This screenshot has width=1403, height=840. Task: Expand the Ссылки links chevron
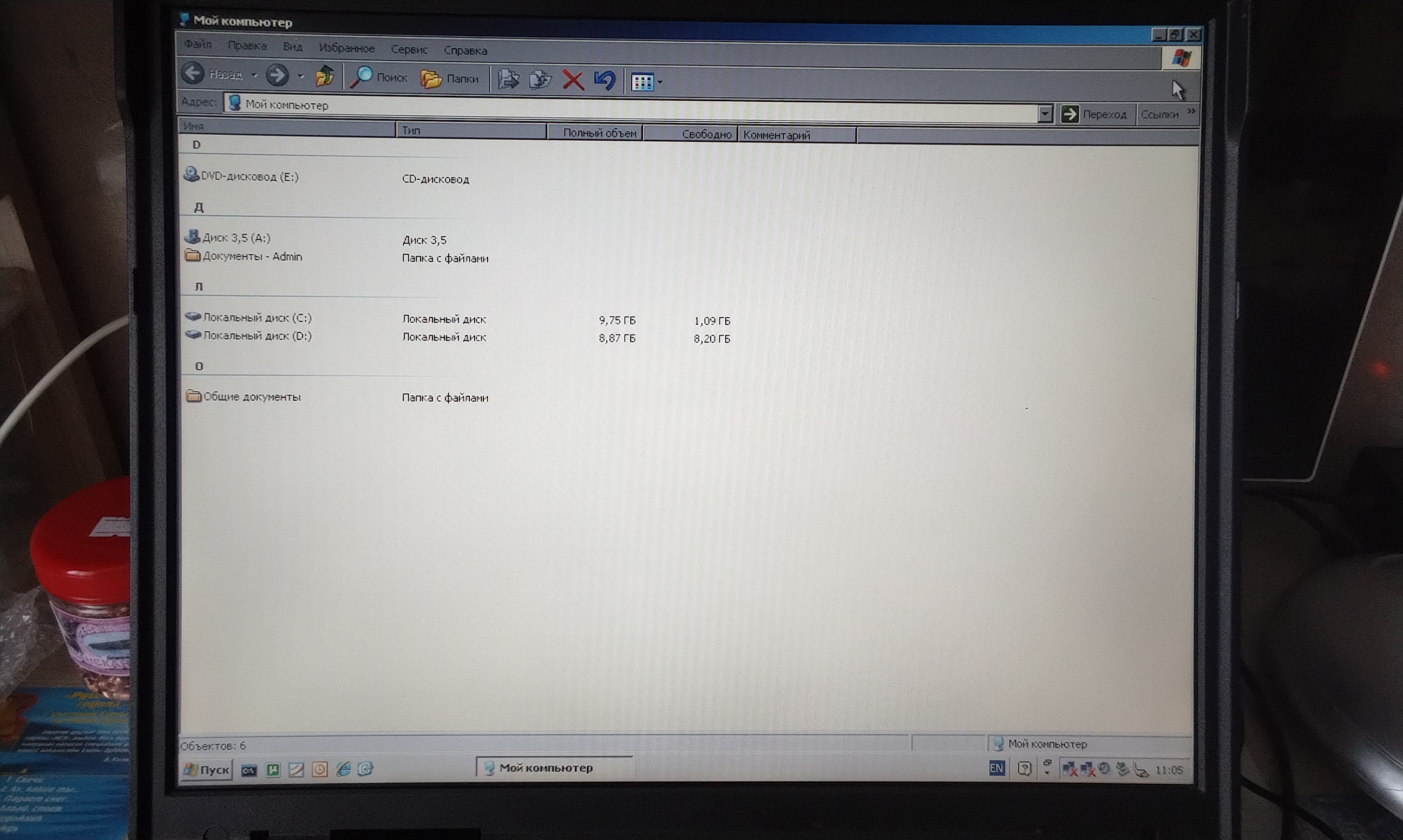[x=1191, y=111]
